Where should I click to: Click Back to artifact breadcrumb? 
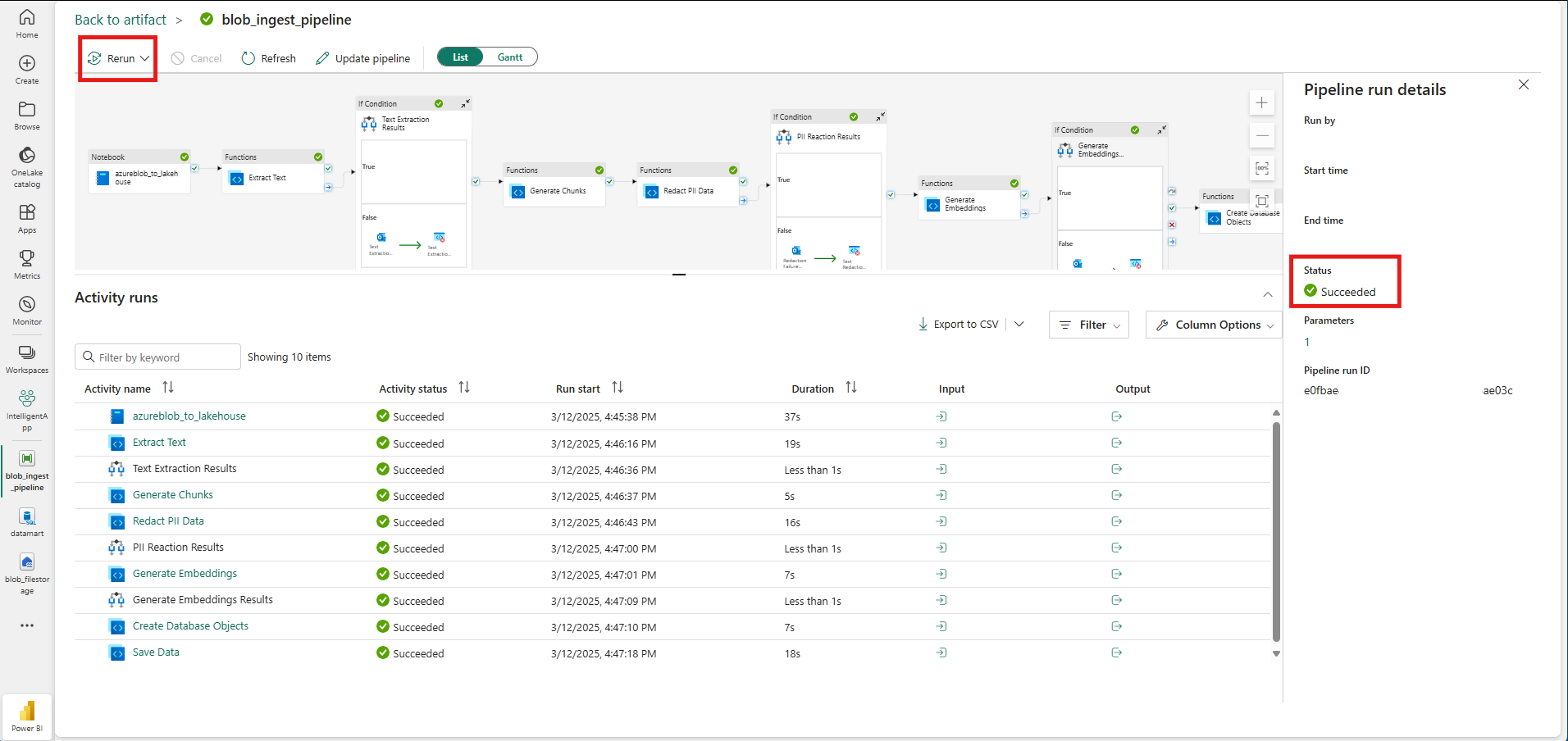121,20
